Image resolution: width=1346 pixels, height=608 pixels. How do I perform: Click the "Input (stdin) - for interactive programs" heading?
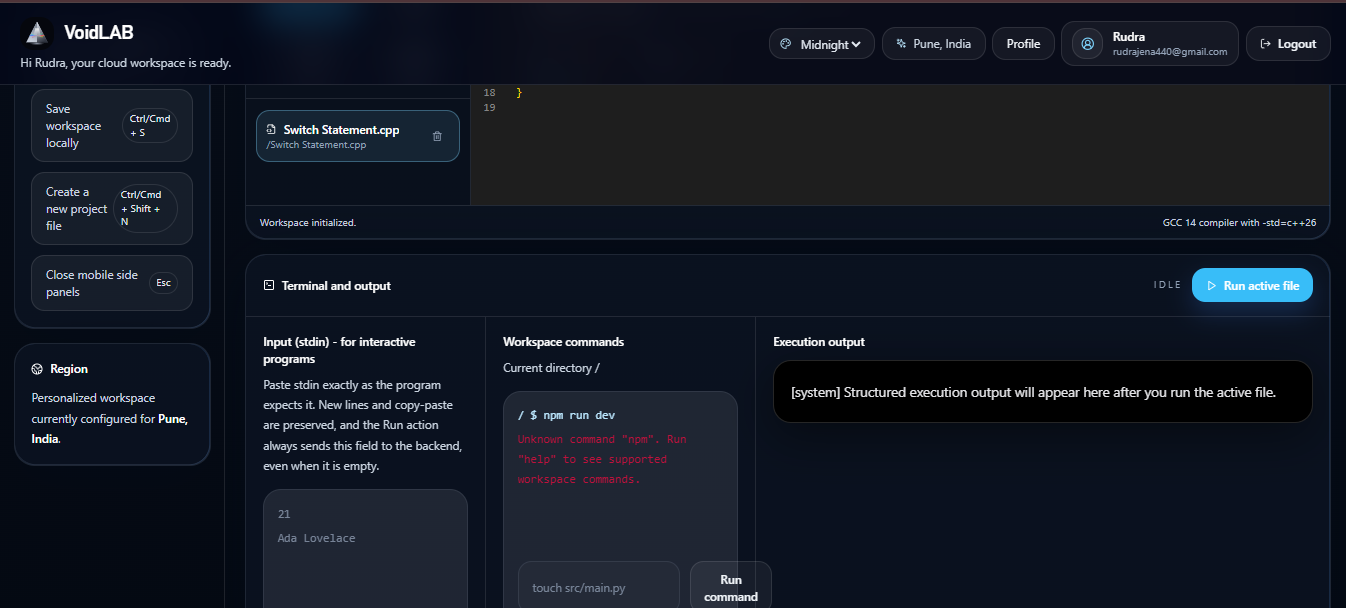click(339, 350)
